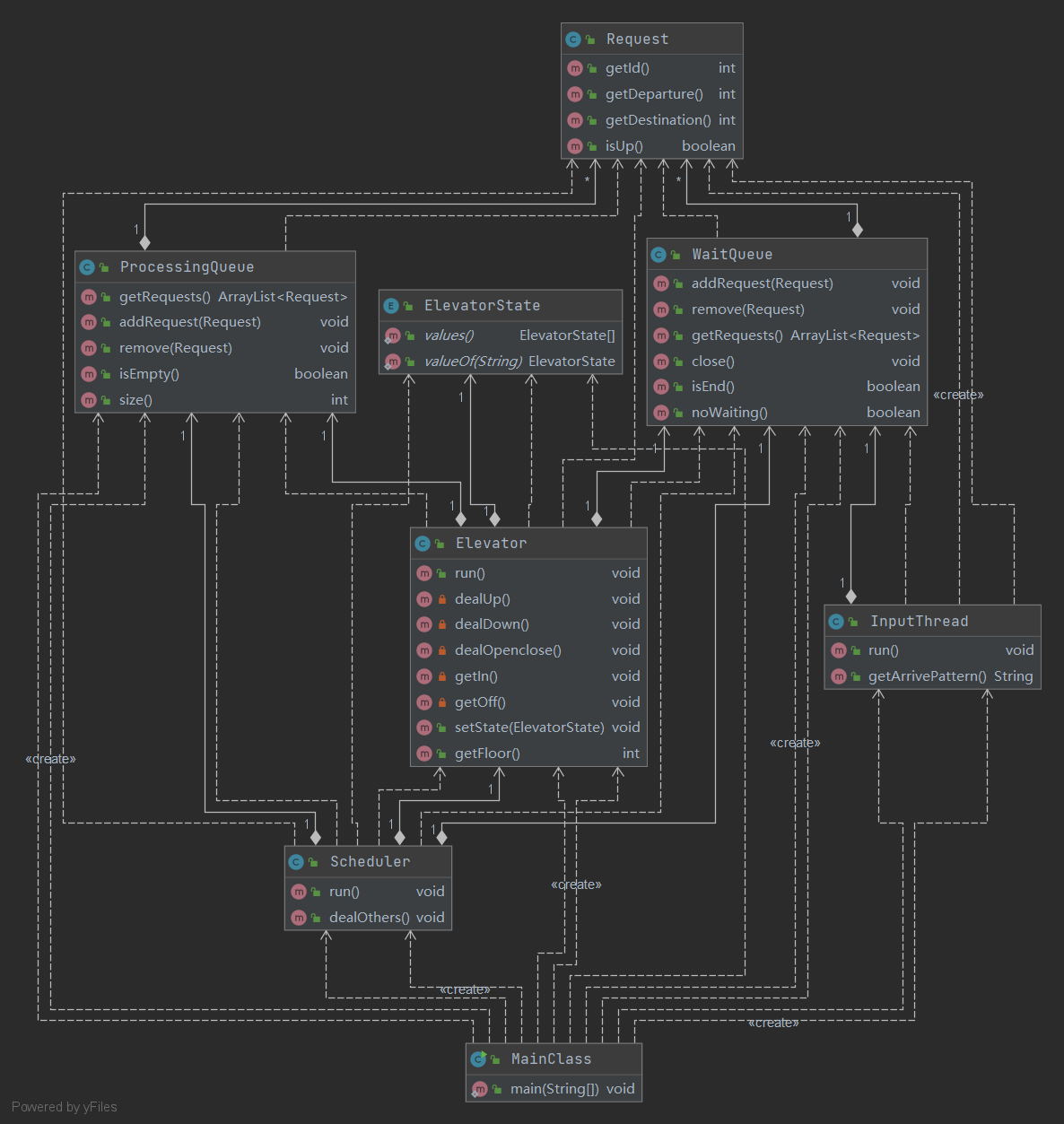
Task: Click the public visibility icon on isUp()
Action: click(x=592, y=146)
